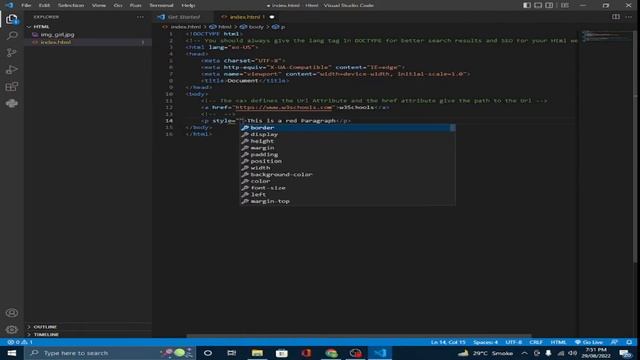Click the feedback icon in status bar
The height and width of the screenshot is (360, 640).
[614, 342]
